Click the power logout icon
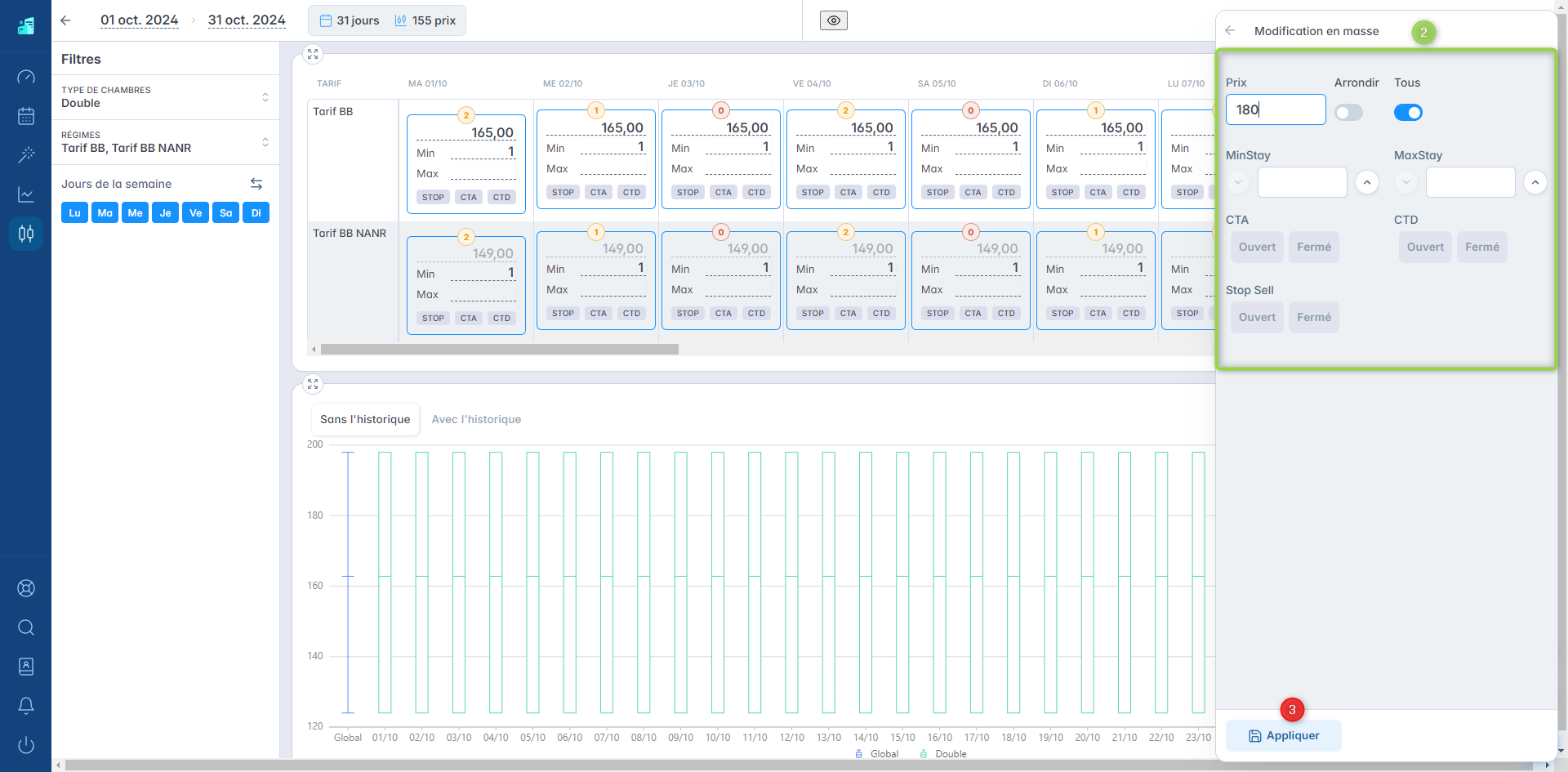 point(26,745)
